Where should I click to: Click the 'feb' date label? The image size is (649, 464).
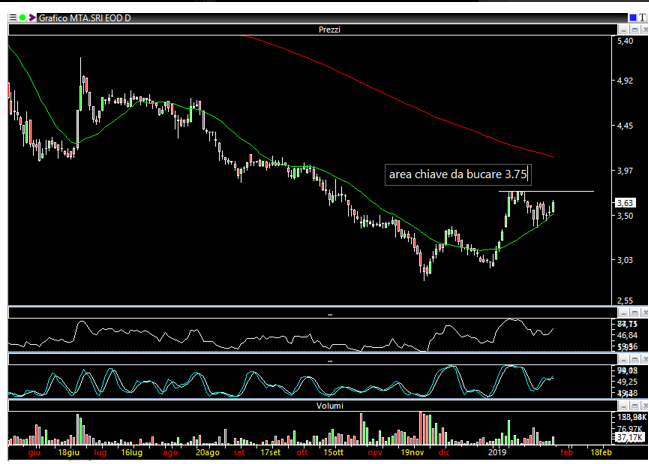pyautogui.click(x=567, y=452)
